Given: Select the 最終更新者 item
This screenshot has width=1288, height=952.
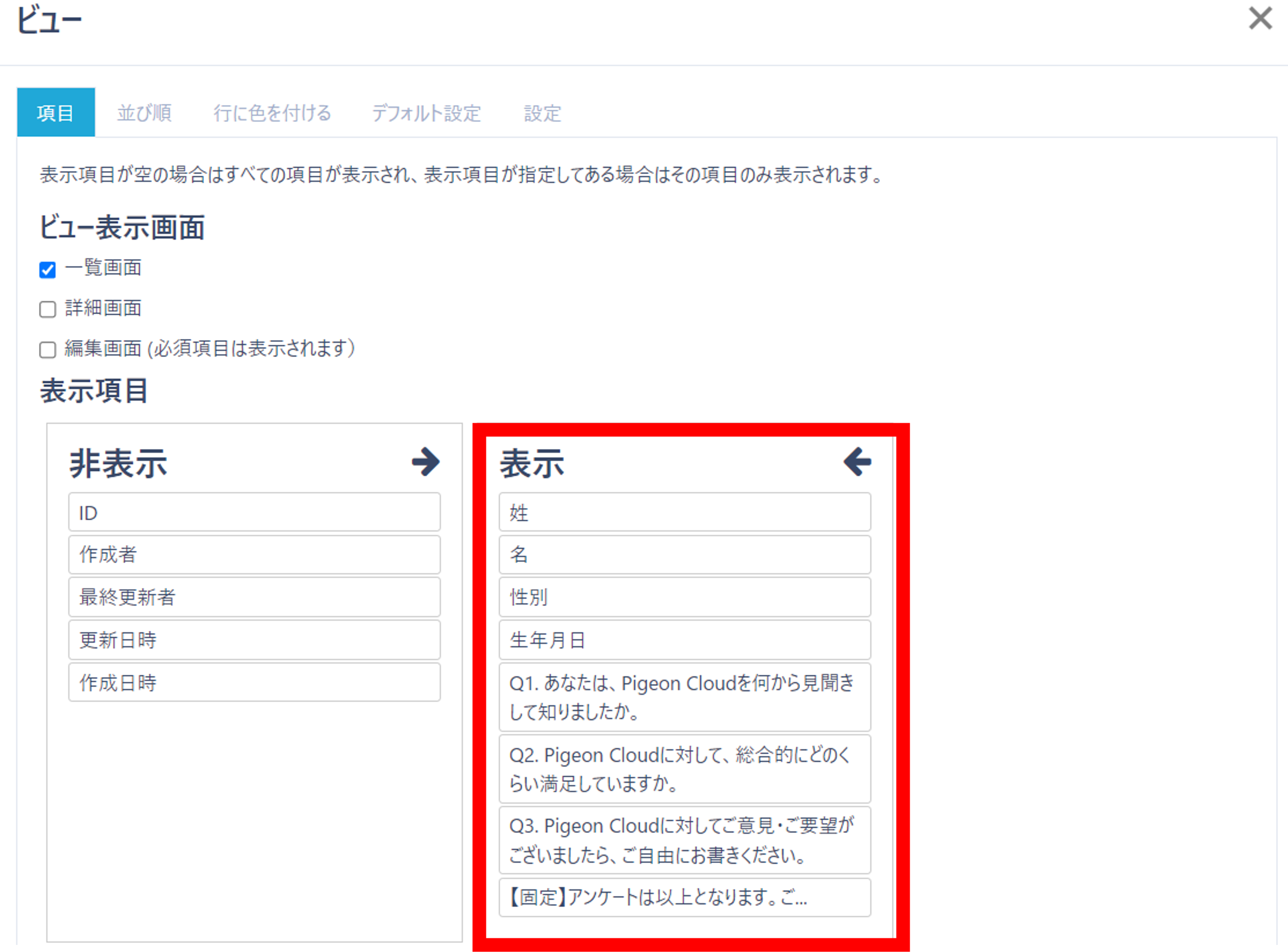Looking at the screenshot, I should [x=254, y=597].
